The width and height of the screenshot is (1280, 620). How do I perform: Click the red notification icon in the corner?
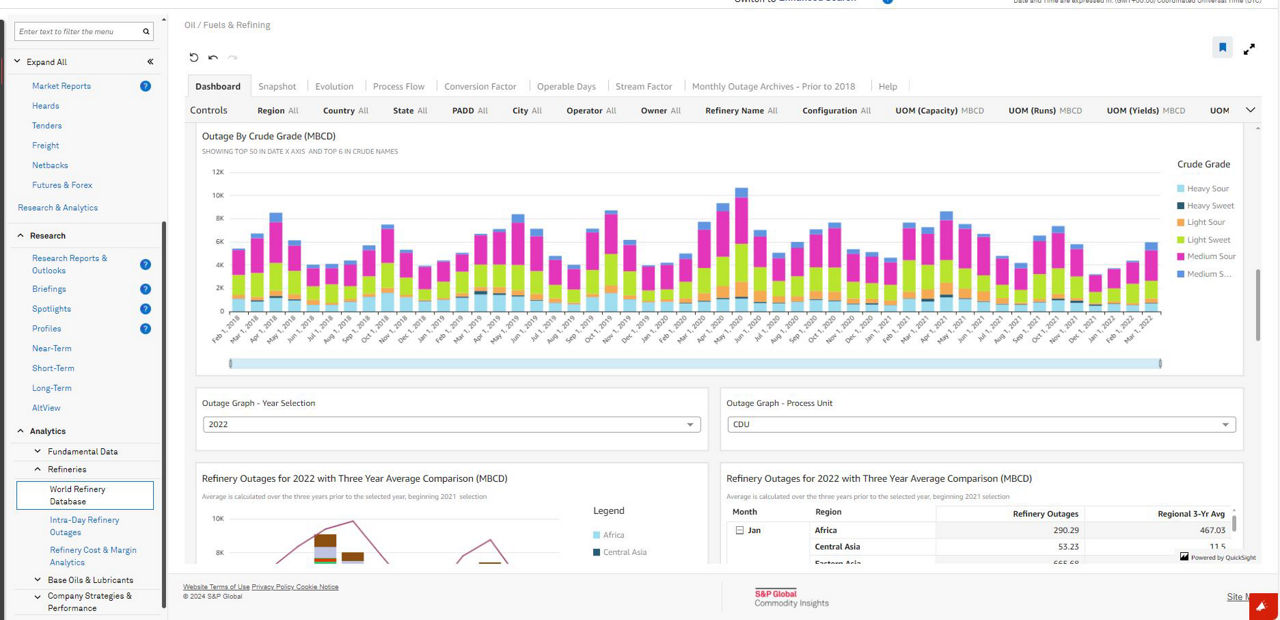[1264, 606]
